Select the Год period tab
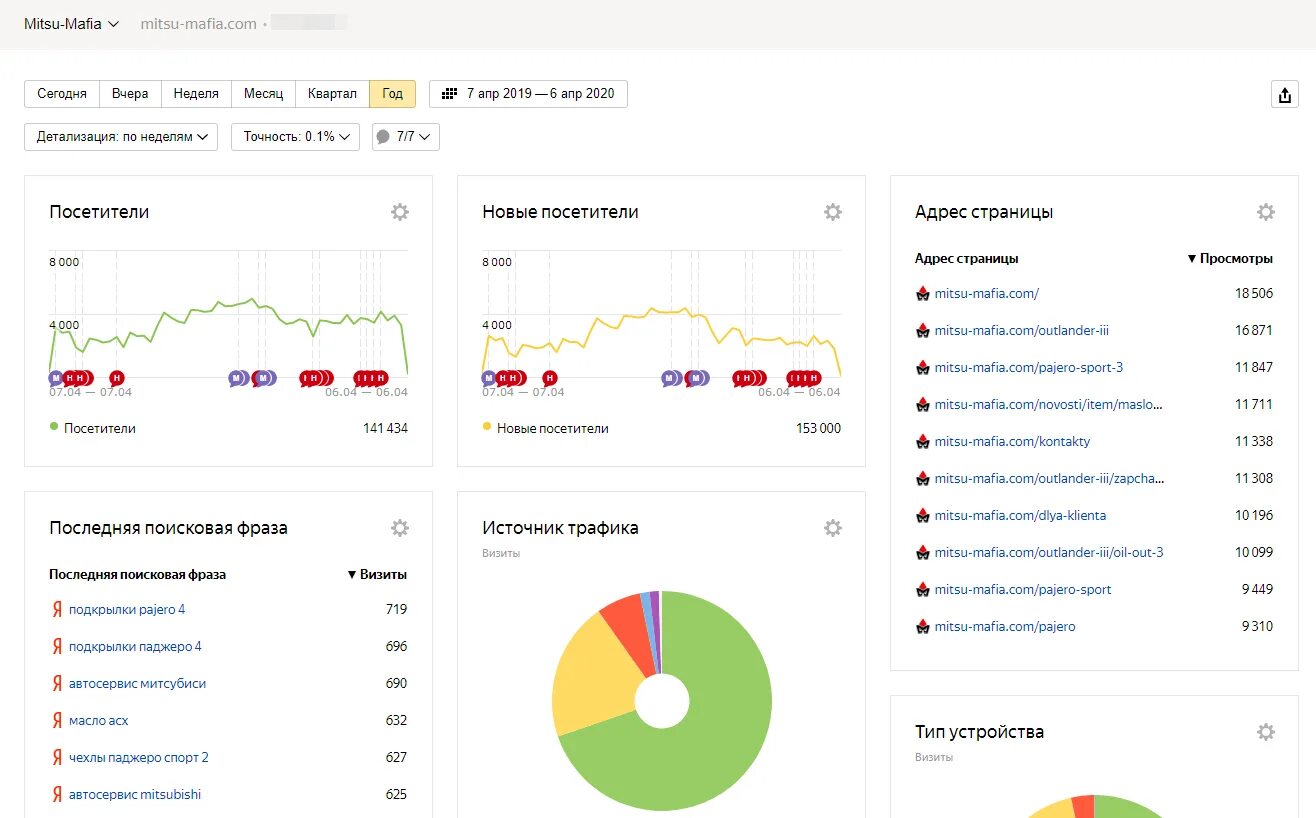1316x818 pixels. (392, 94)
